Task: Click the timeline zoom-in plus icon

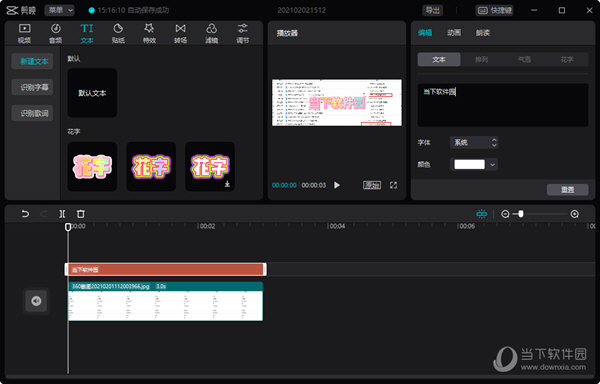Action: tap(574, 214)
